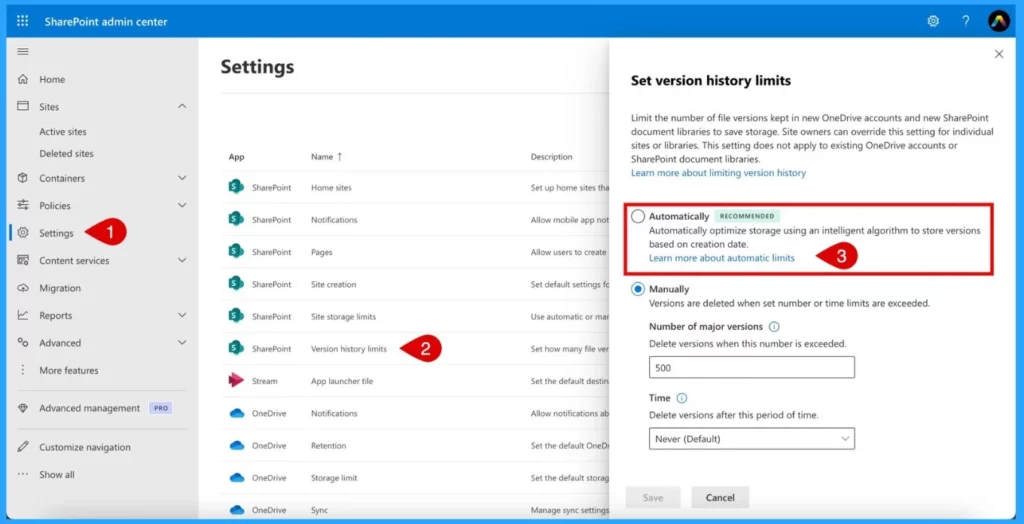Open Migration in the navigation
Image resolution: width=1024 pixels, height=524 pixels.
60,287
